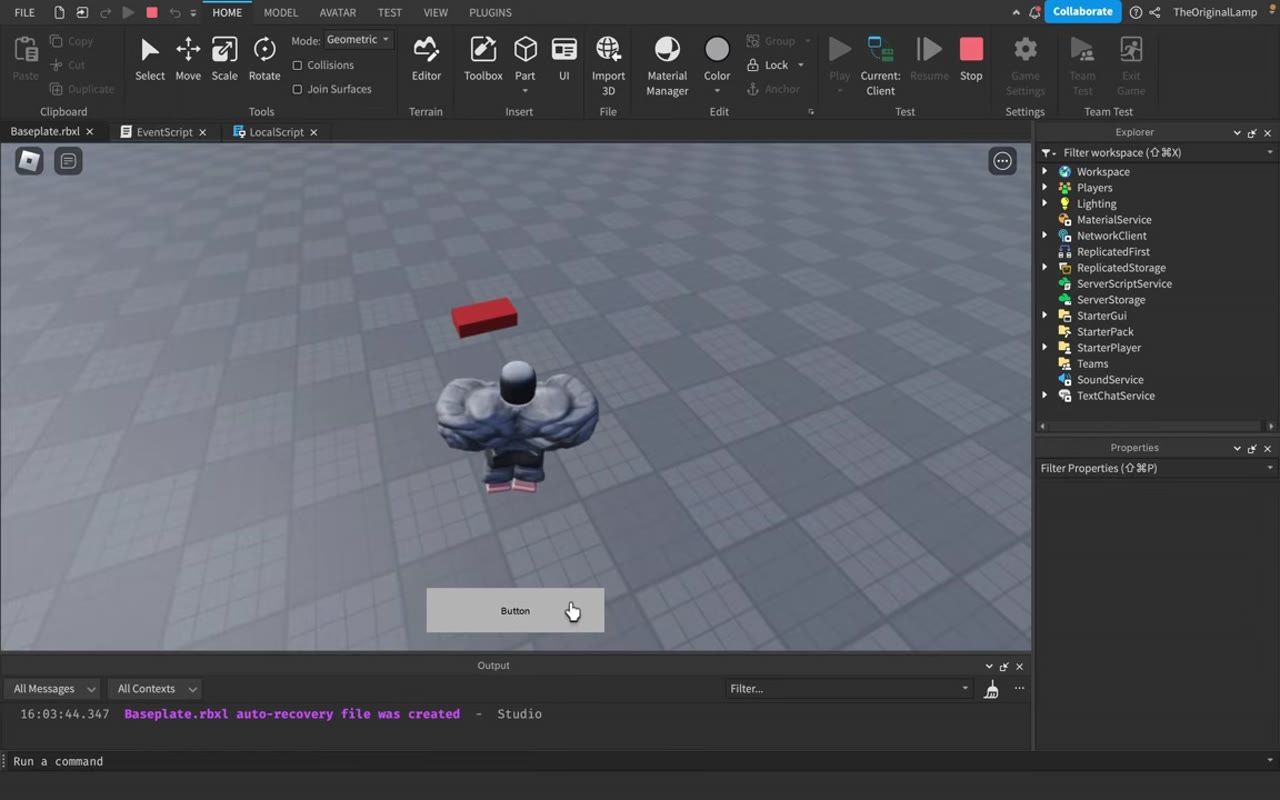
Task: Open the All Contexts dropdown
Action: pyautogui.click(x=156, y=689)
